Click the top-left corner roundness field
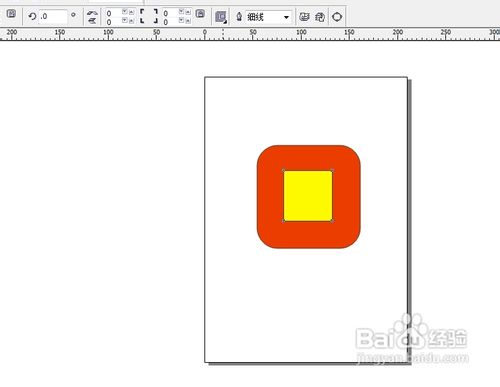The height and width of the screenshot is (387, 500). (x=113, y=13)
